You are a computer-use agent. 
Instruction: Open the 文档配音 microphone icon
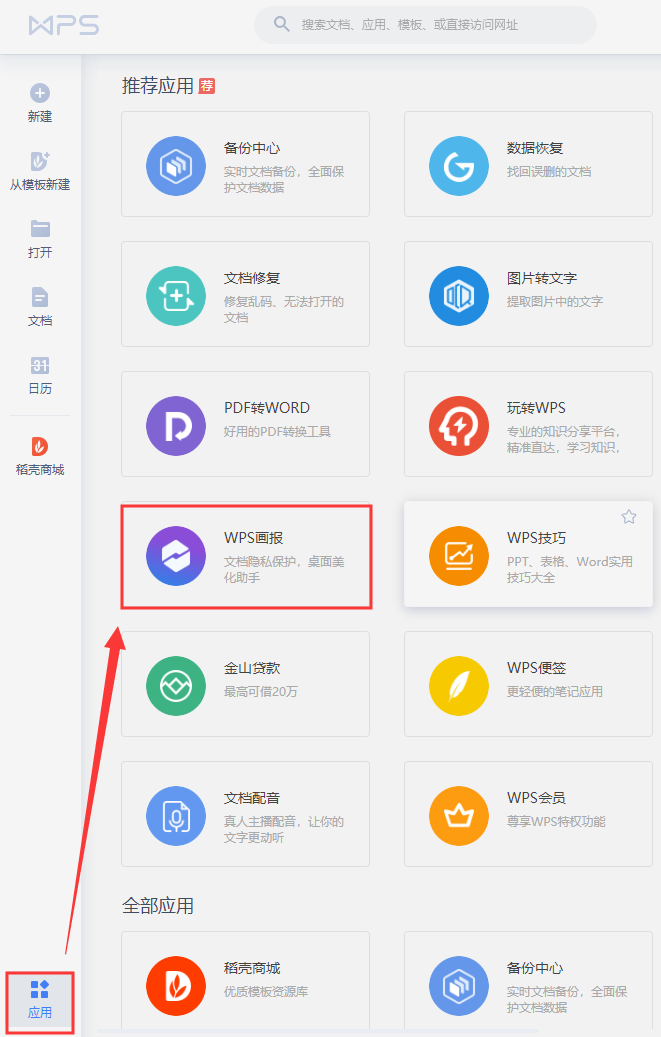tap(176, 816)
